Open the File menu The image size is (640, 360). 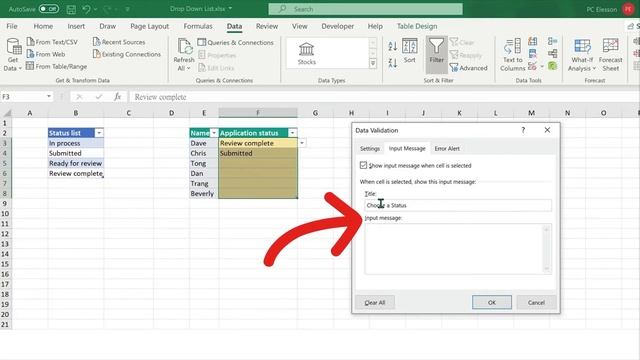pos(12,26)
